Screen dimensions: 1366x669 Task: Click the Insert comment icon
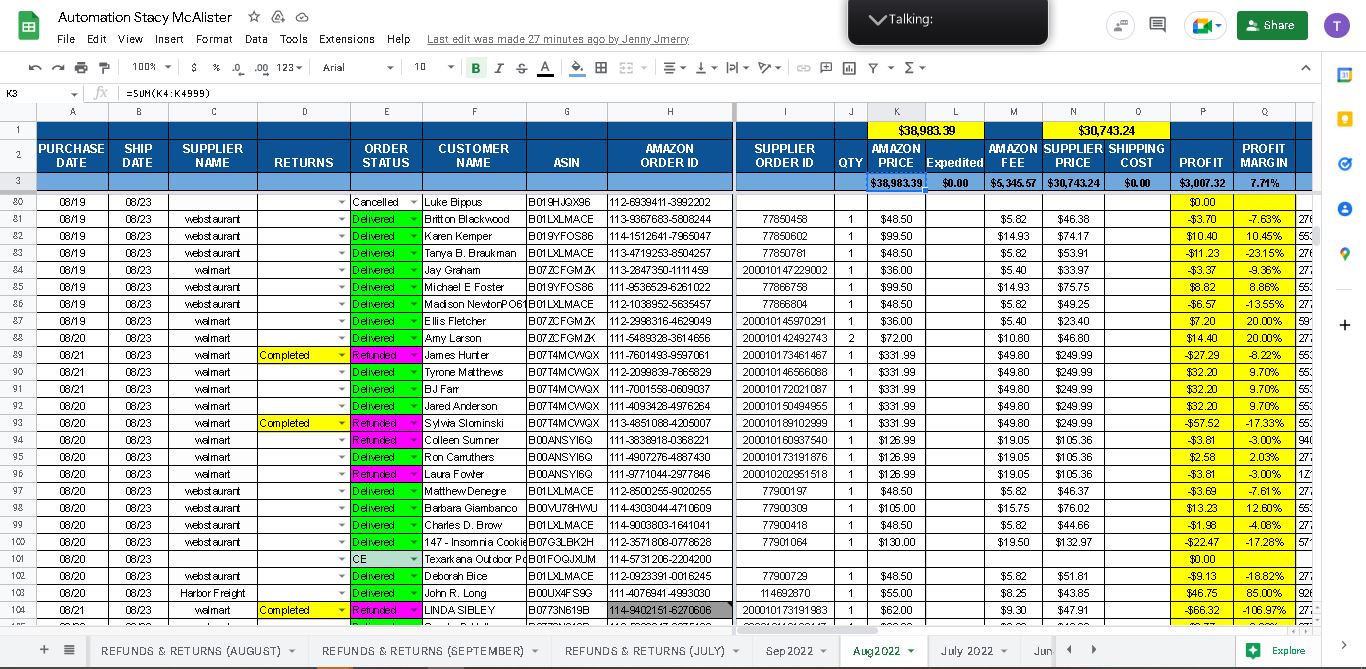(826, 67)
